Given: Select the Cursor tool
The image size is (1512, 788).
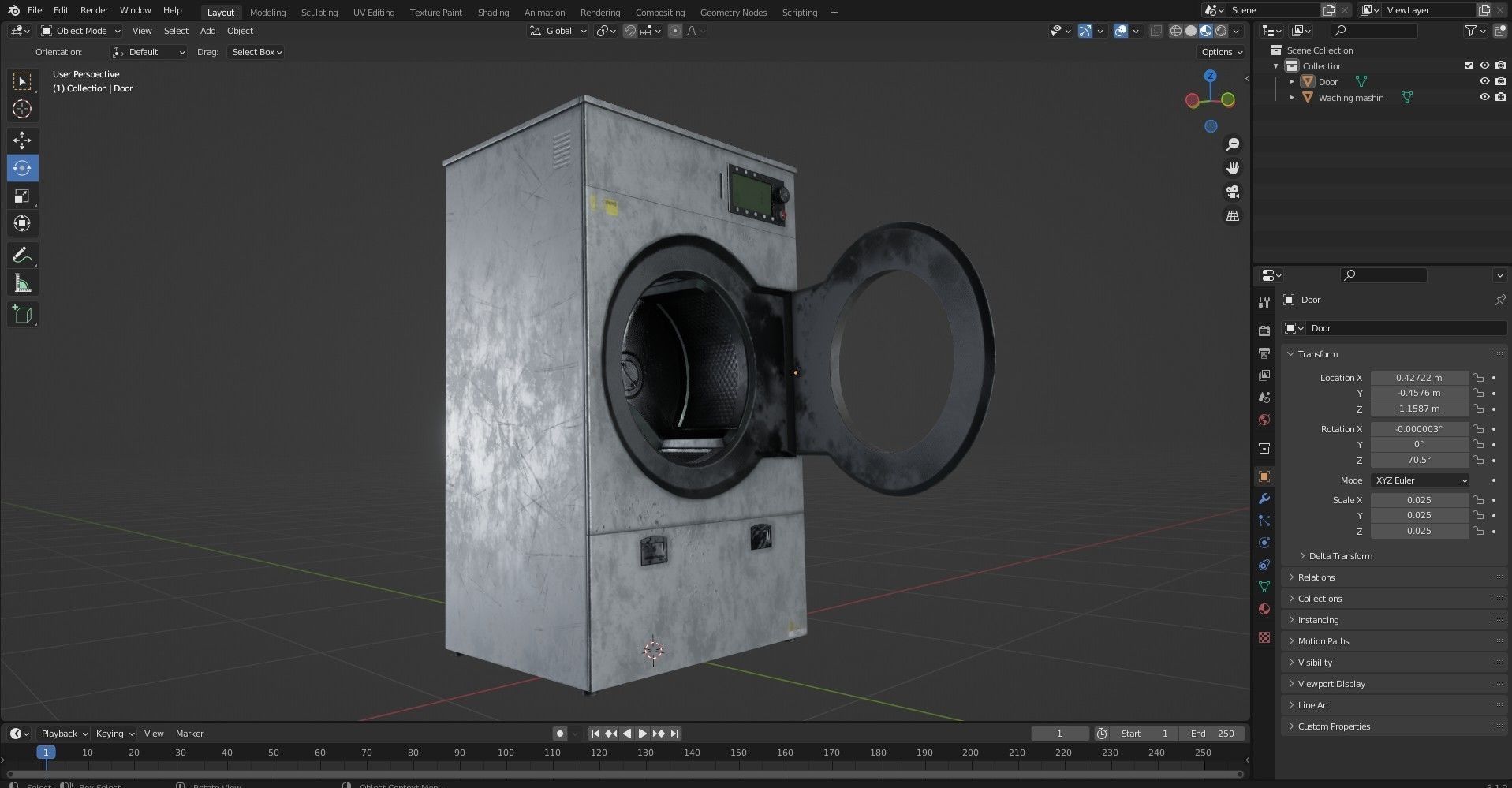Looking at the screenshot, I should click(x=22, y=109).
